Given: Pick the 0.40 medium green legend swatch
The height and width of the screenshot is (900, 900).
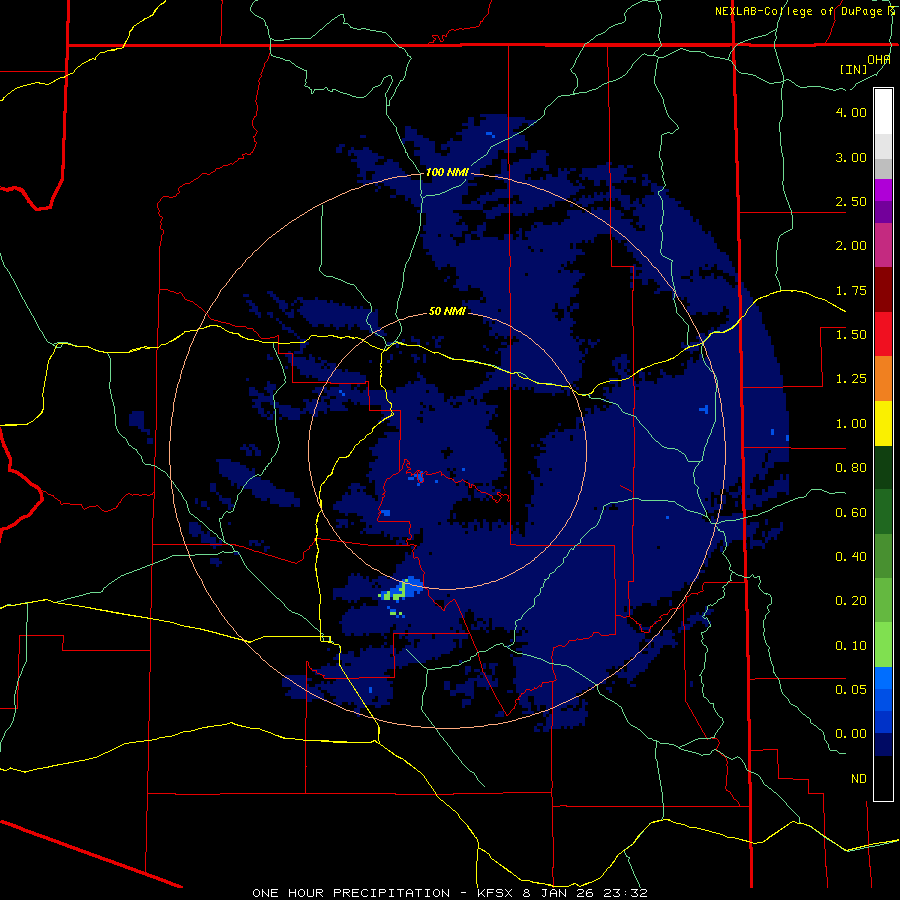Looking at the screenshot, I should 883,556.
